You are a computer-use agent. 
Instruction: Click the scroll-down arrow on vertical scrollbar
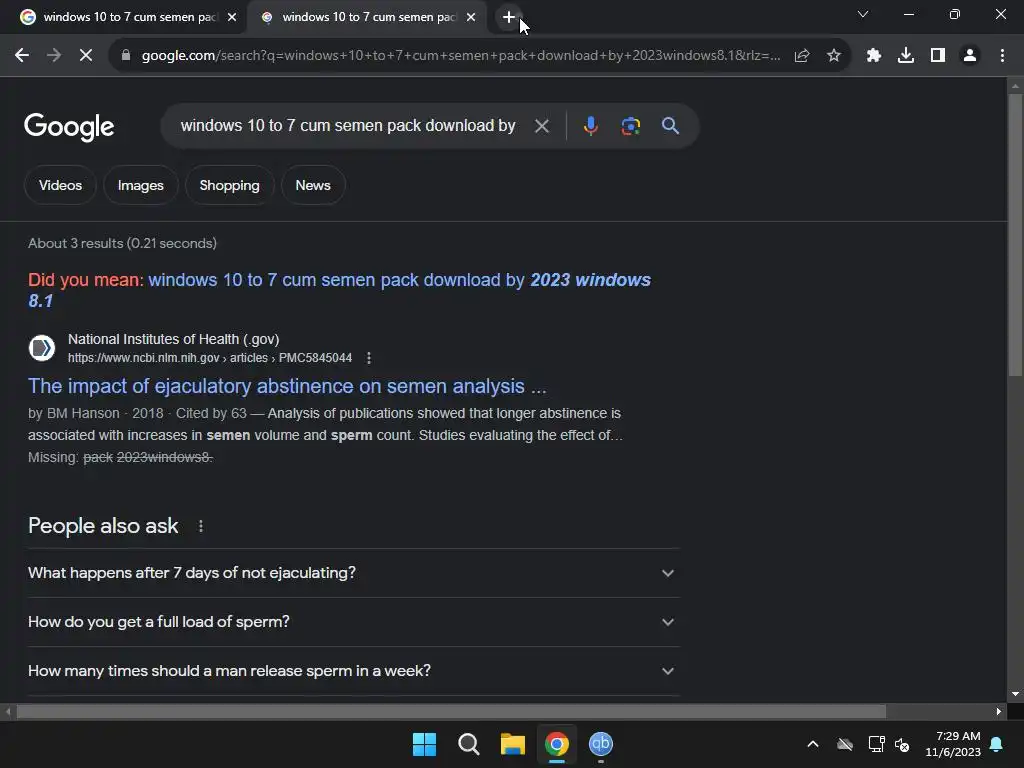tap(1015, 694)
